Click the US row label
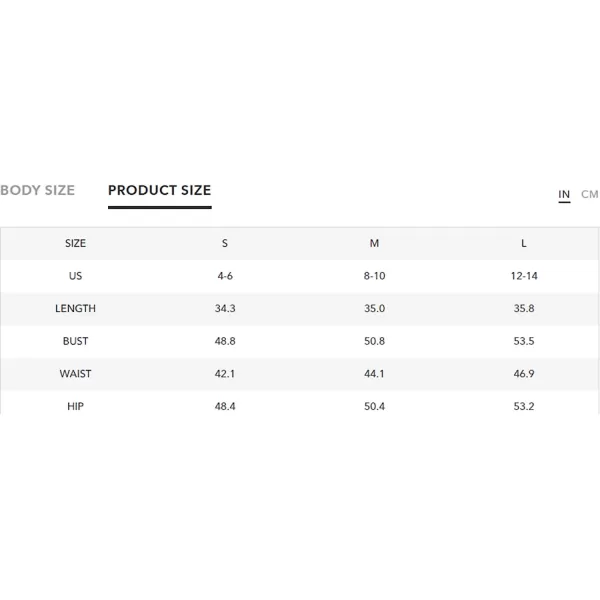The image size is (600, 600). tap(75, 276)
